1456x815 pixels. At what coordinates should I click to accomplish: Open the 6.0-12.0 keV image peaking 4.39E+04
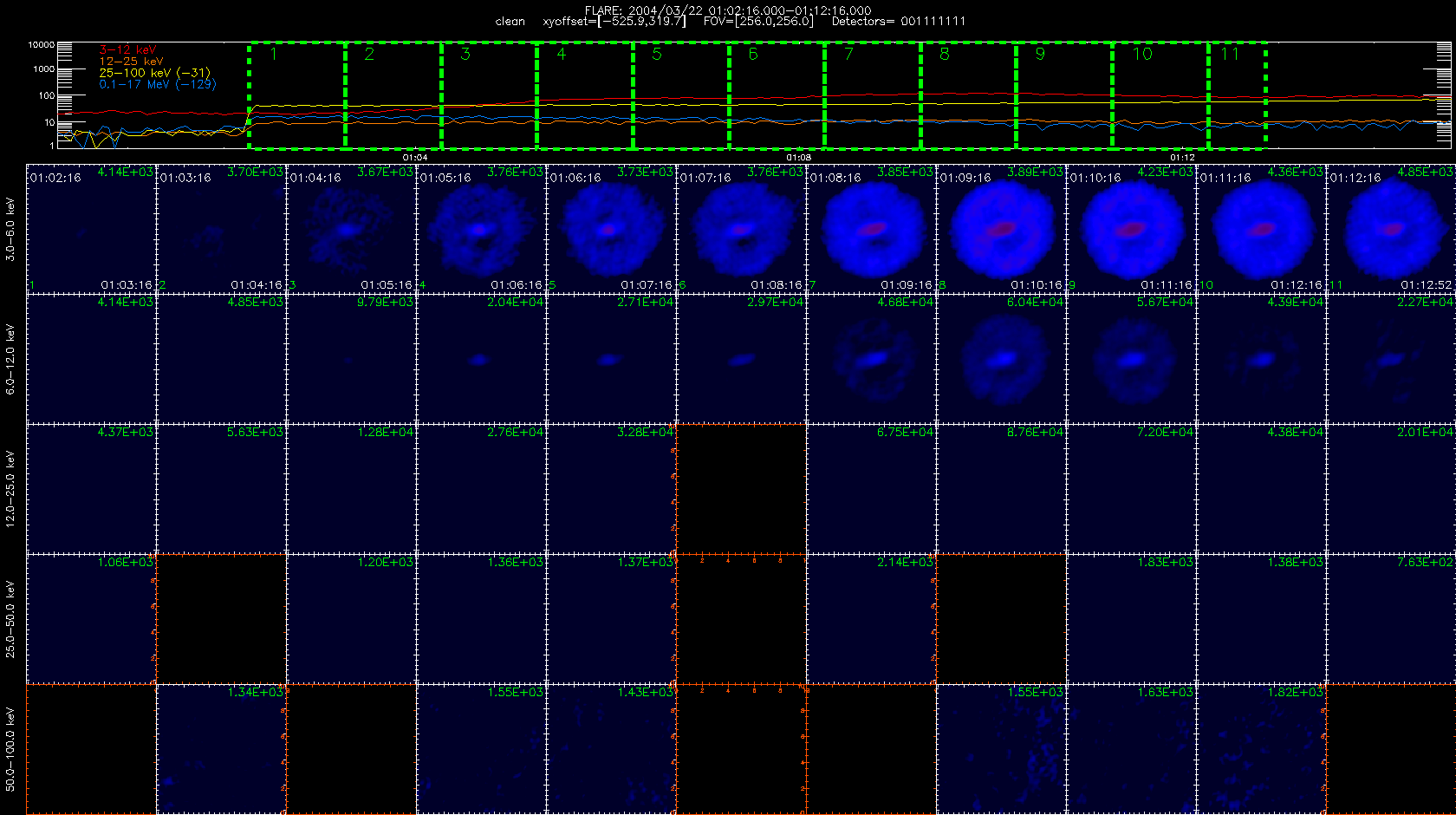(x=1261, y=359)
